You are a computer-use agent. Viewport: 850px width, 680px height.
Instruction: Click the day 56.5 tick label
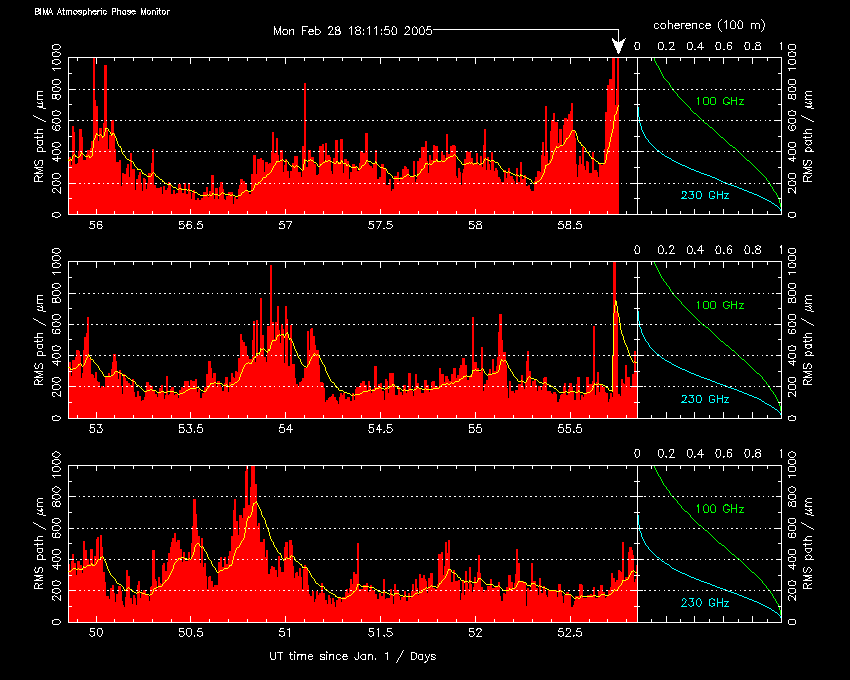(x=191, y=225)
